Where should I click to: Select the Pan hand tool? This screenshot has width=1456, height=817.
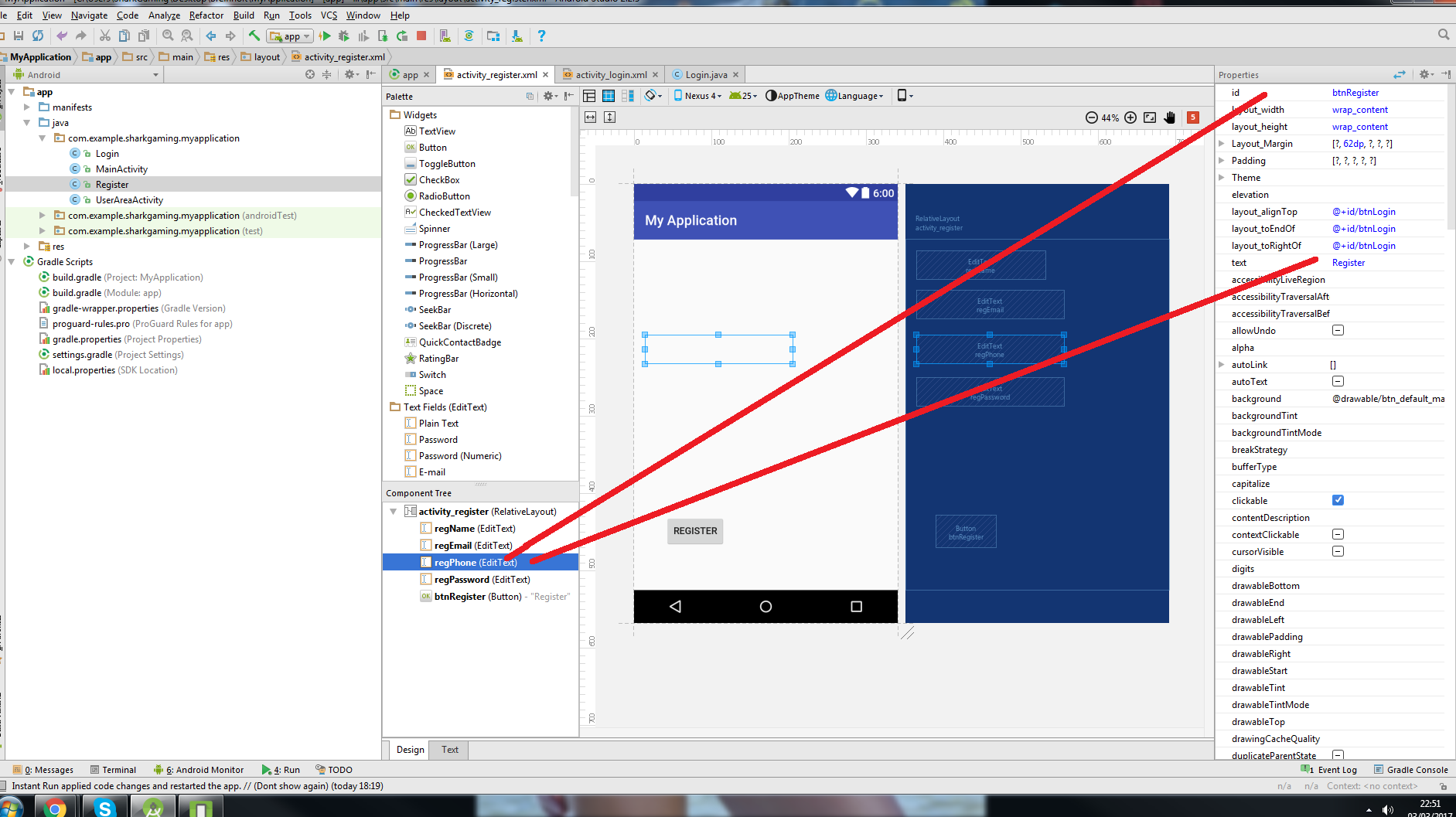pos(1170,117)
